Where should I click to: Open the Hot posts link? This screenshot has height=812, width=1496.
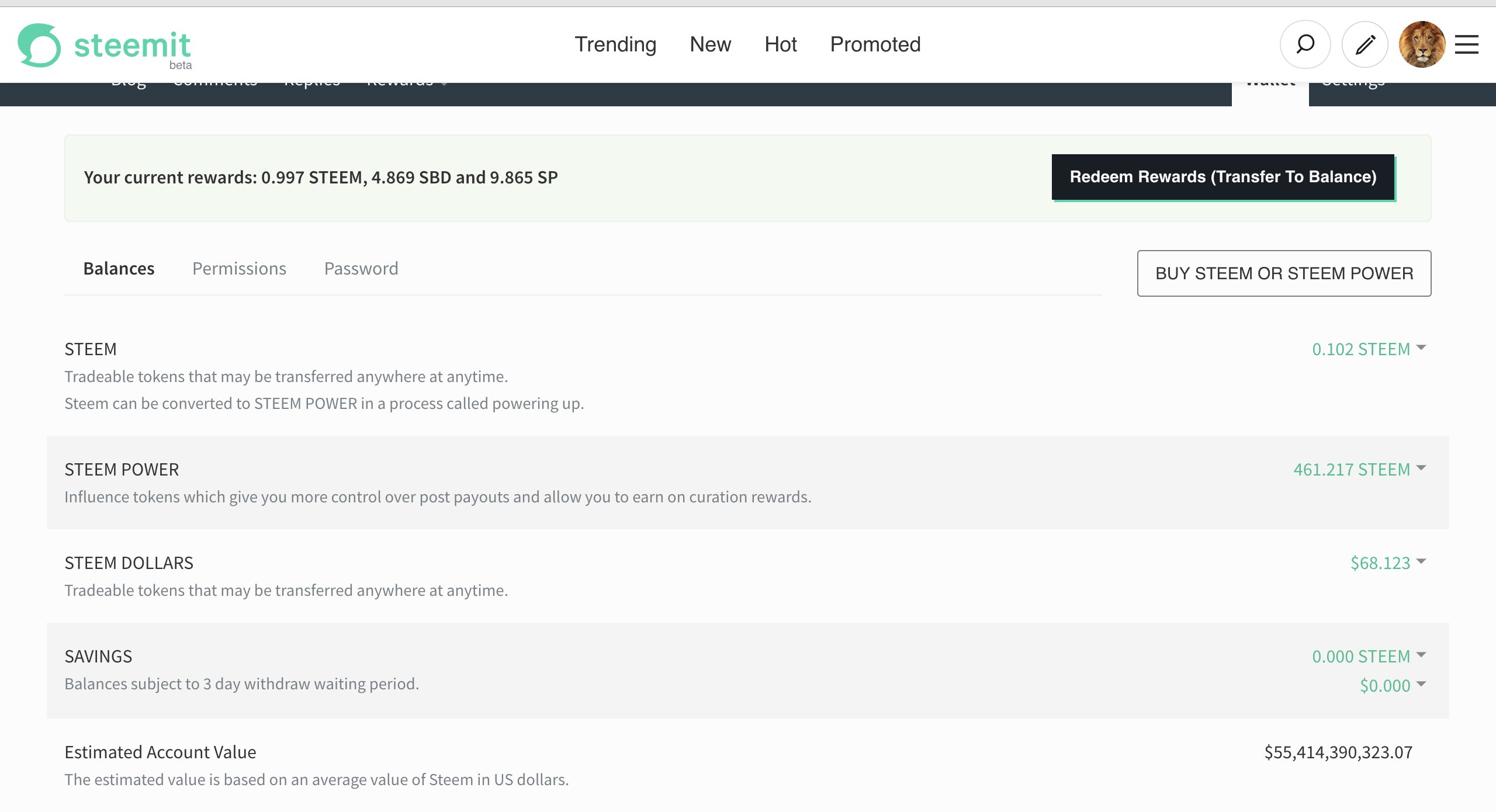[x=780, y=44]
